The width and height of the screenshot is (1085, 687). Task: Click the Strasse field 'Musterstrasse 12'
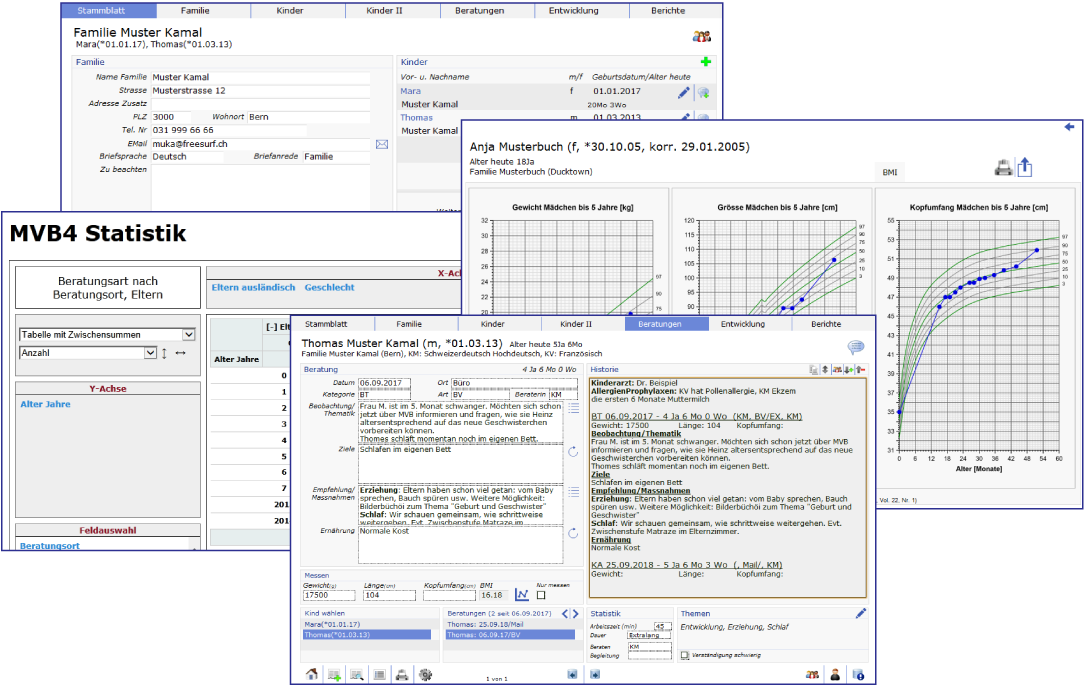click(x=260, y=91)
